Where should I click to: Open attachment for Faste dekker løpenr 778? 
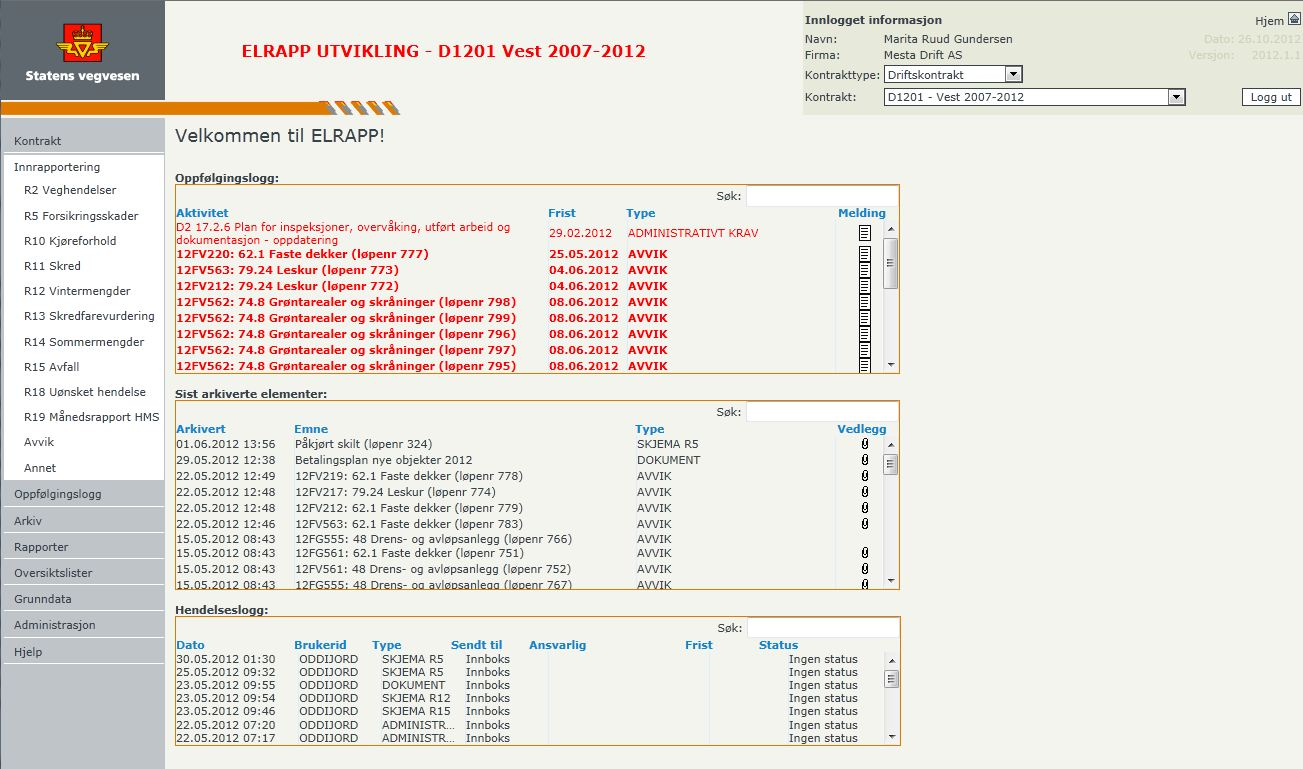point(865,476)
